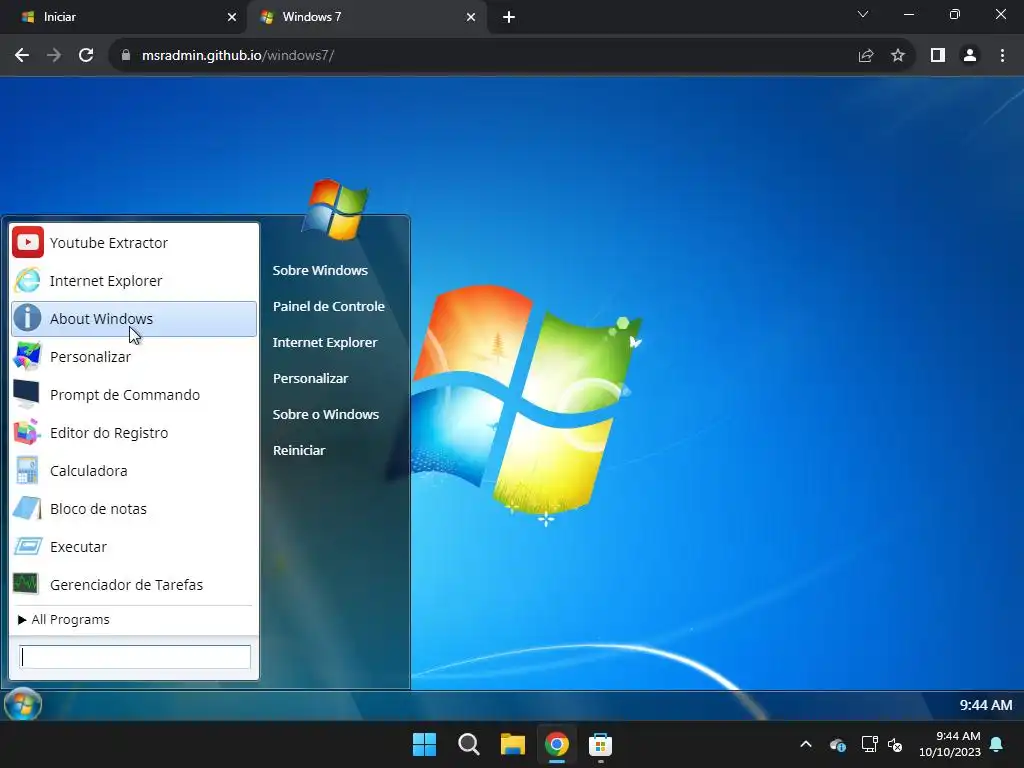Viewport: 1024px width, 768px height.
Task: Click Editor do Registro label
Action: coord(109,433)
